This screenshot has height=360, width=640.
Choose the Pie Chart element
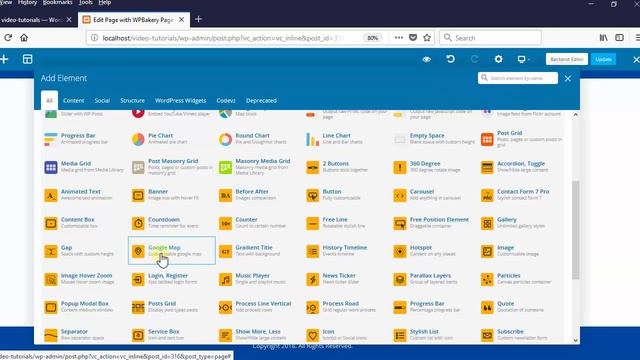(160, 139)
